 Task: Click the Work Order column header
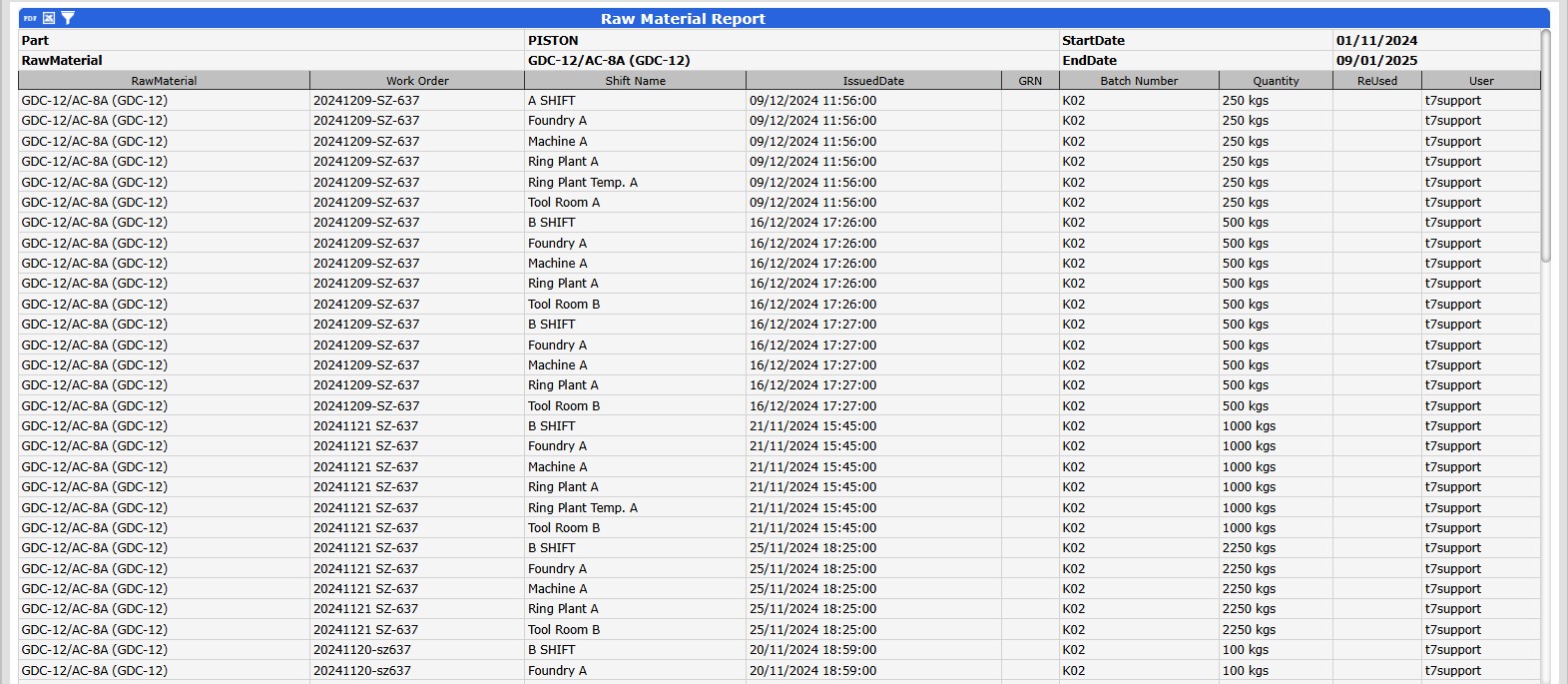[417, 81]
